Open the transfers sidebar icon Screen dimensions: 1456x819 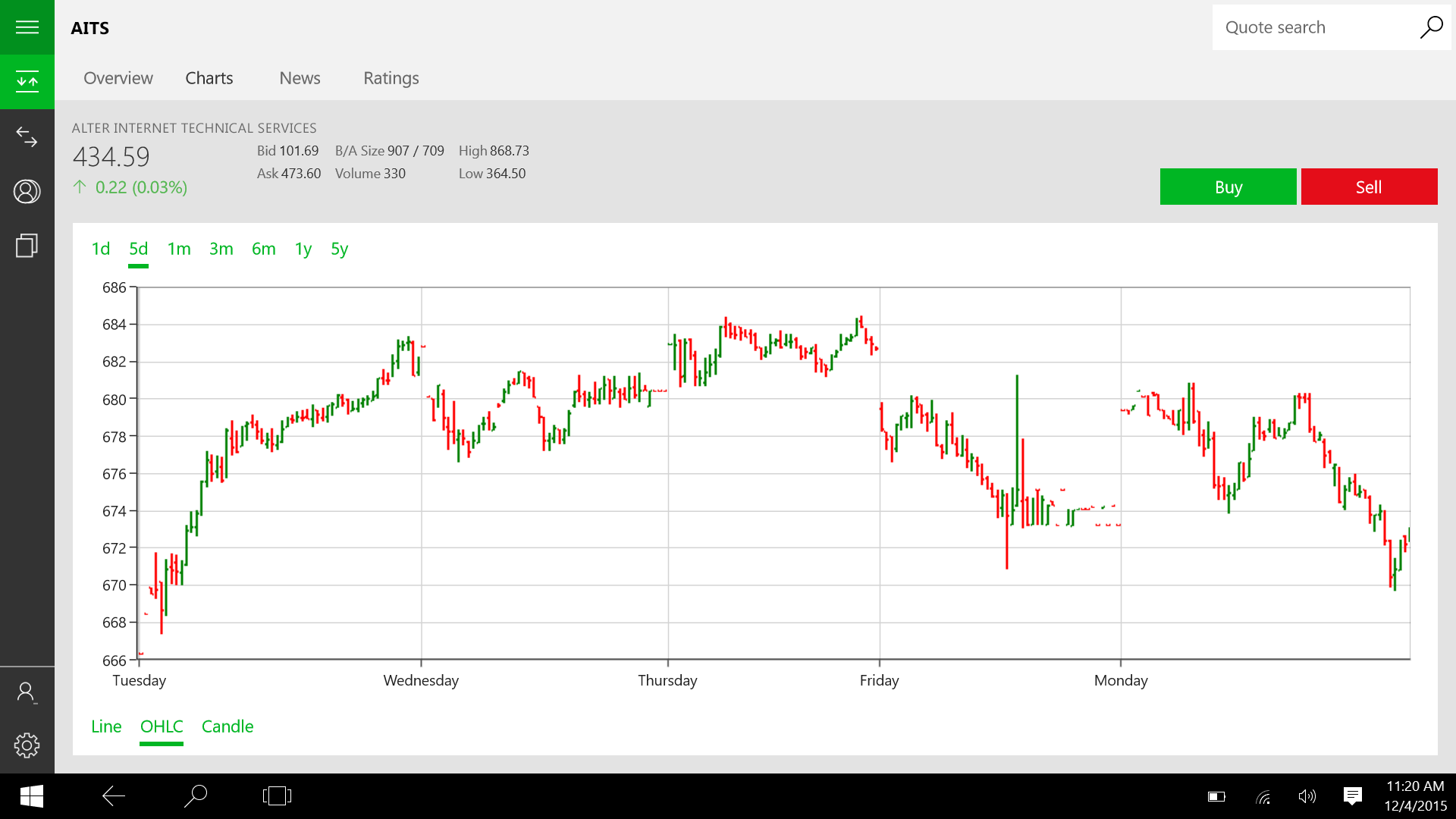tap(27, 137)
